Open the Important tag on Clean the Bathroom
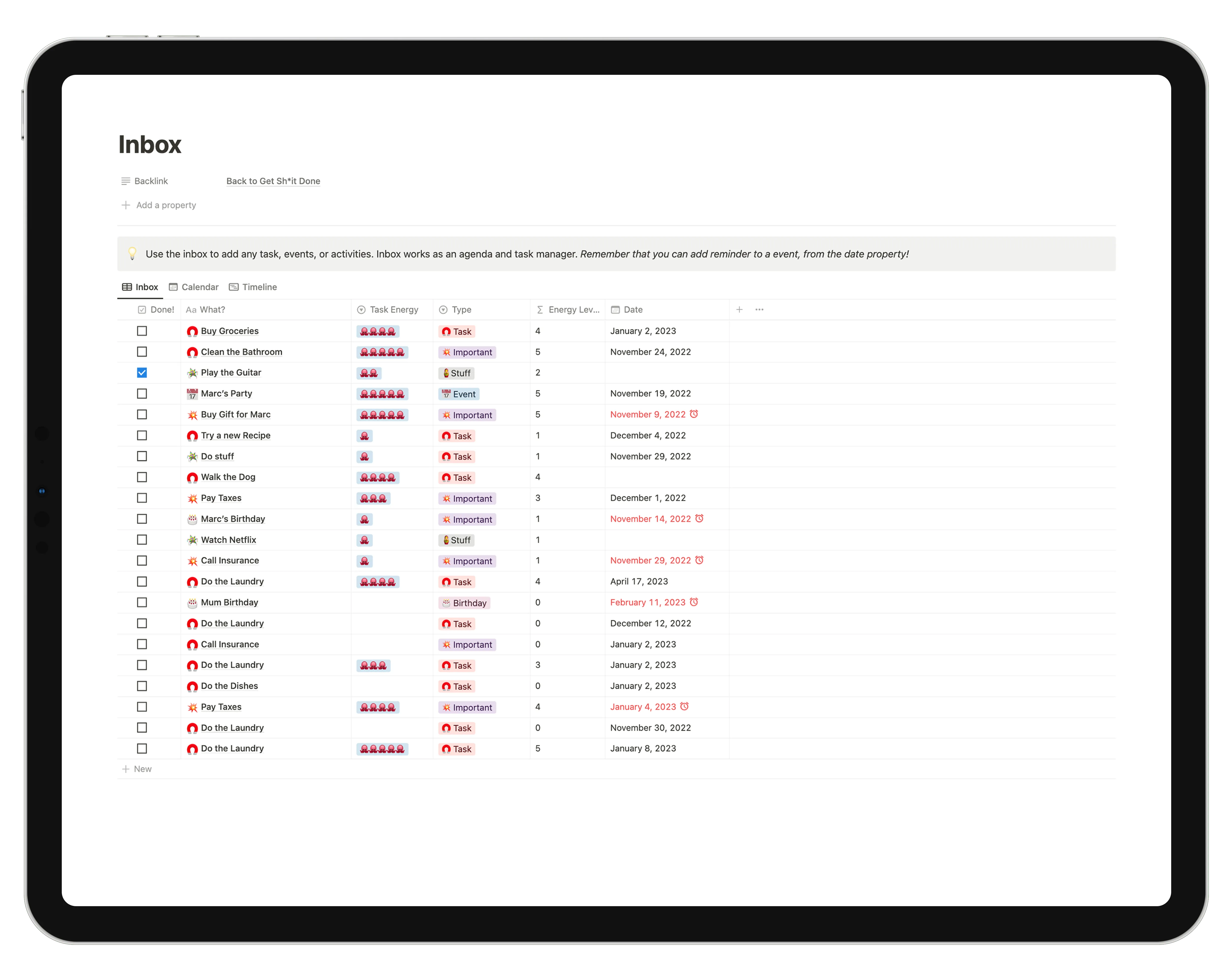 [468, 352]
